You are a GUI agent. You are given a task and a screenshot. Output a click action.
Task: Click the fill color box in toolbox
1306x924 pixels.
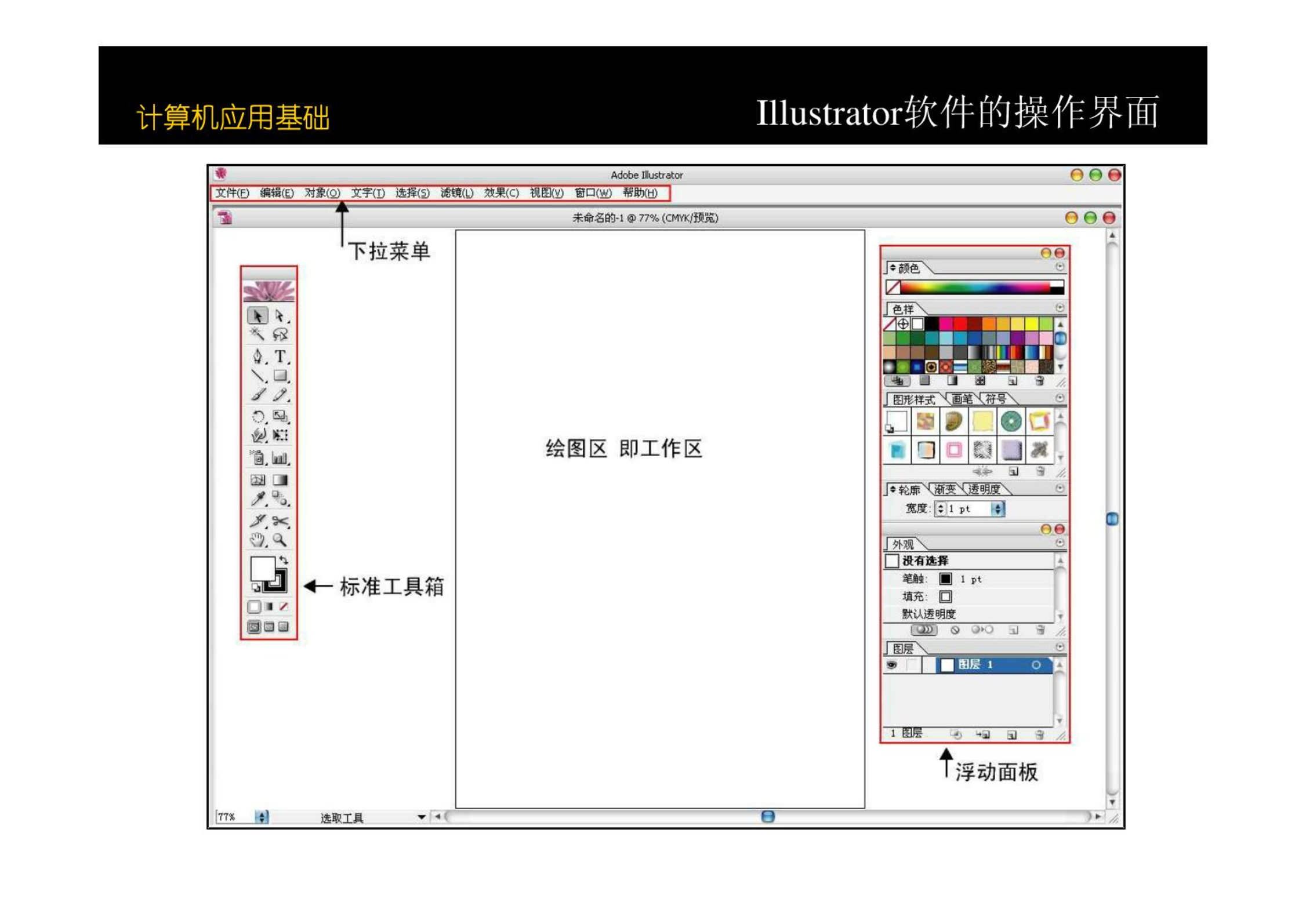tap(262, 569)
